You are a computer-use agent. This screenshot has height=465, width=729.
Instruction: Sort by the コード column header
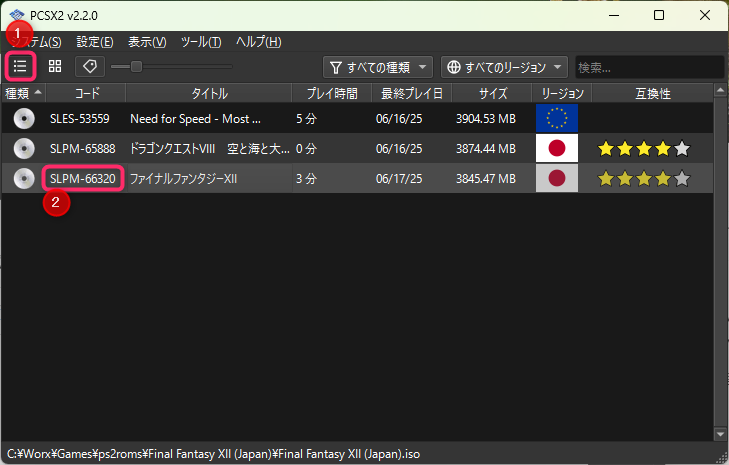tap(86, 93)
